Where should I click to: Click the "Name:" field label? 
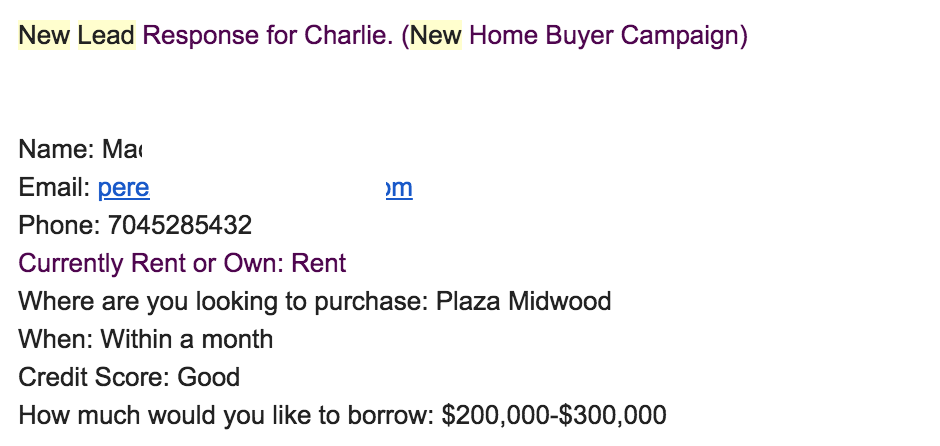coord(56,150)
